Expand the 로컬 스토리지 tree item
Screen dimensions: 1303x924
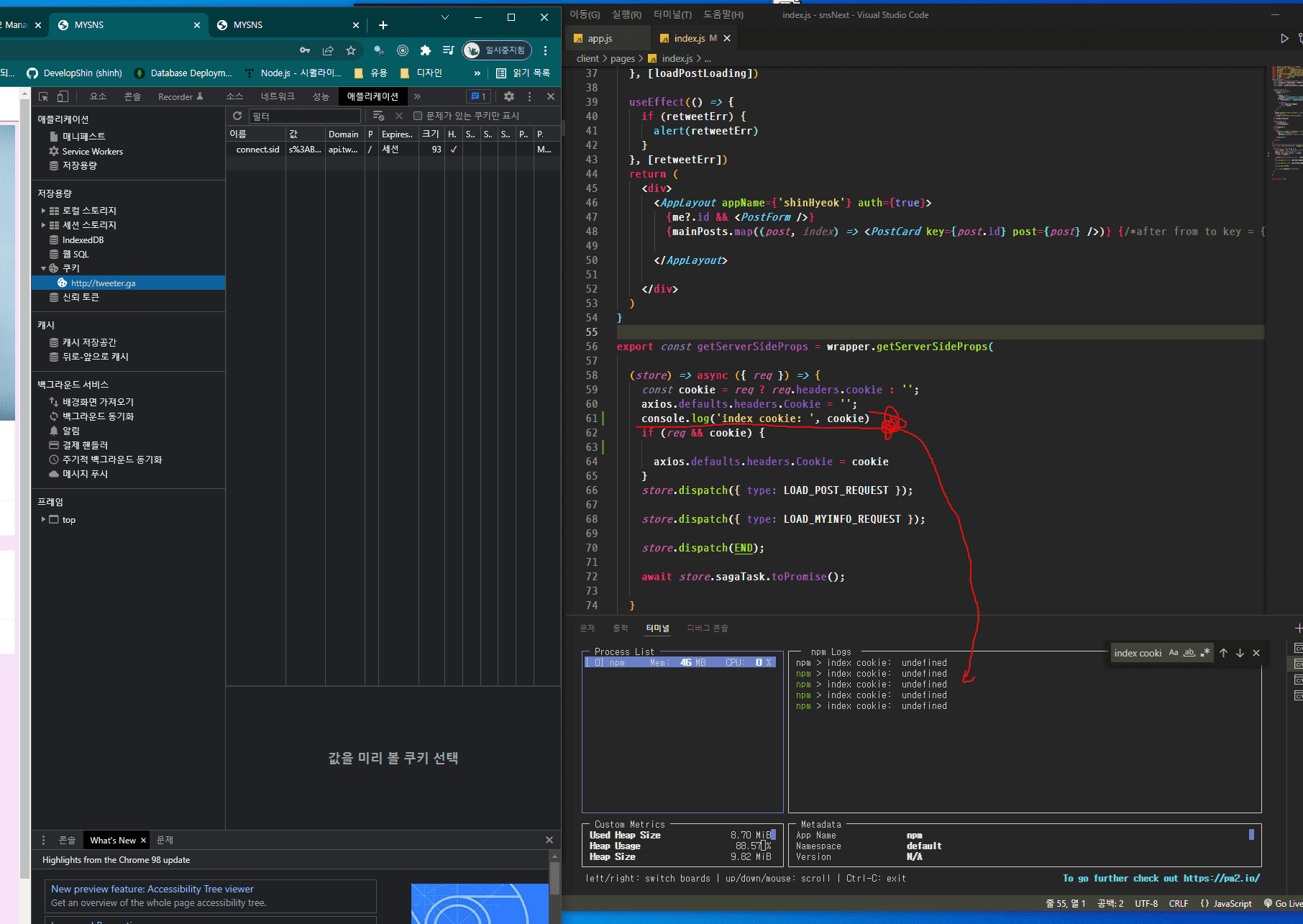tap(43, 211)
